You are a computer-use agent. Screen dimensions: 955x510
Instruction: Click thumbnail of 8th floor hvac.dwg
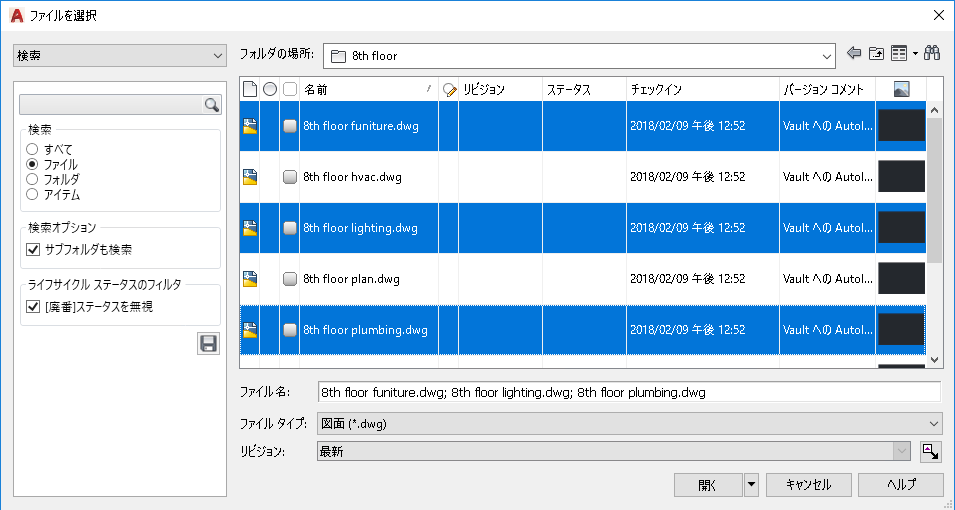pos(901,177)
